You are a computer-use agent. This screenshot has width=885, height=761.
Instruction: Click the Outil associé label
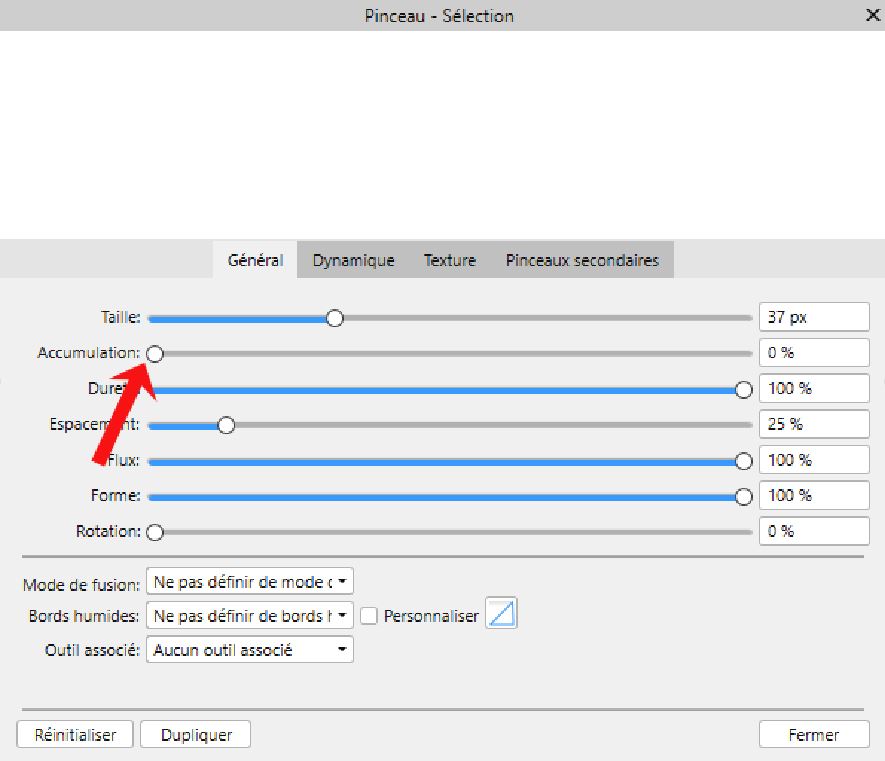click(x=93, y=650)
